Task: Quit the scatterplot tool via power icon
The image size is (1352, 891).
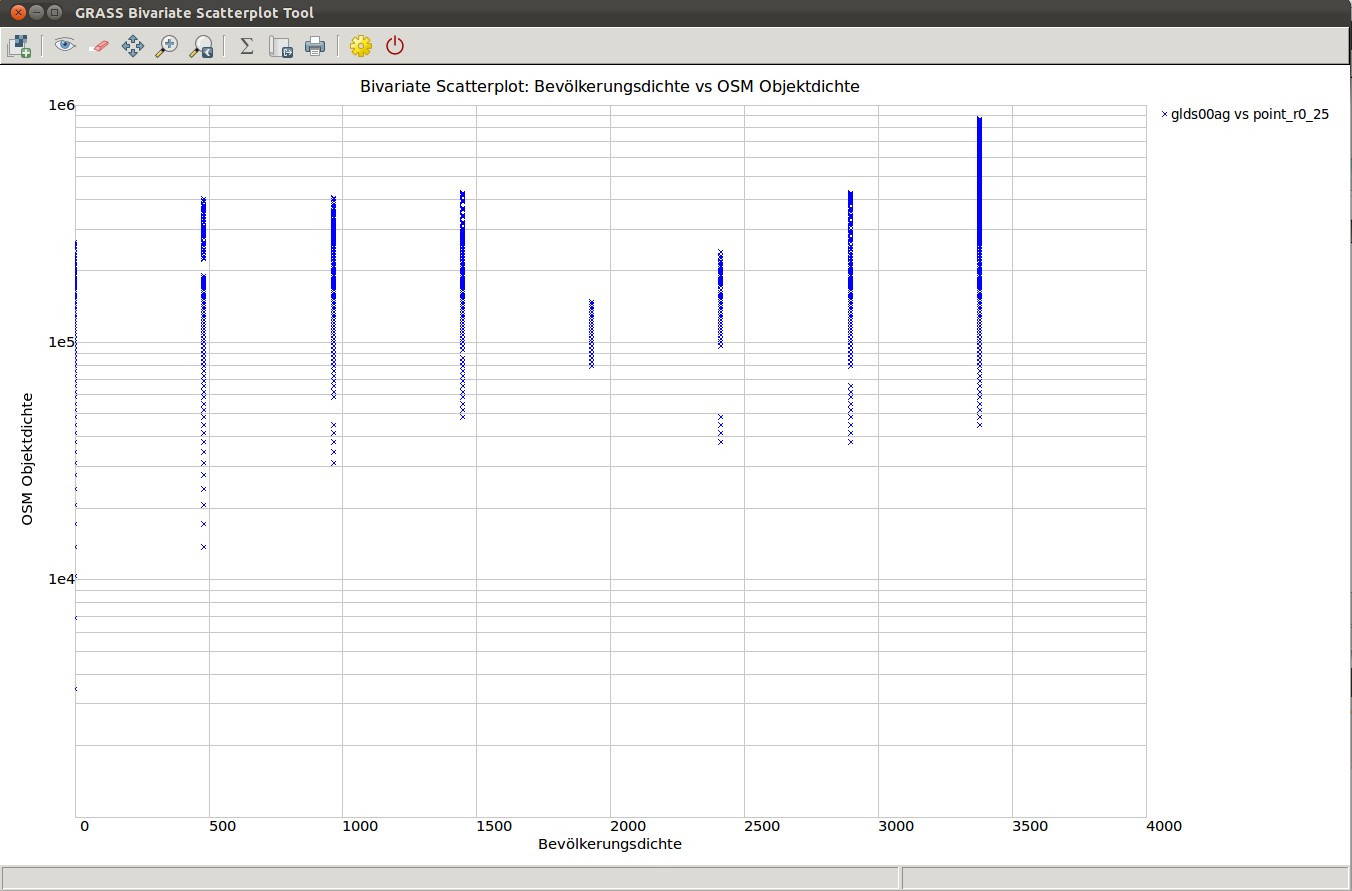Action: [x=395, y=46]
